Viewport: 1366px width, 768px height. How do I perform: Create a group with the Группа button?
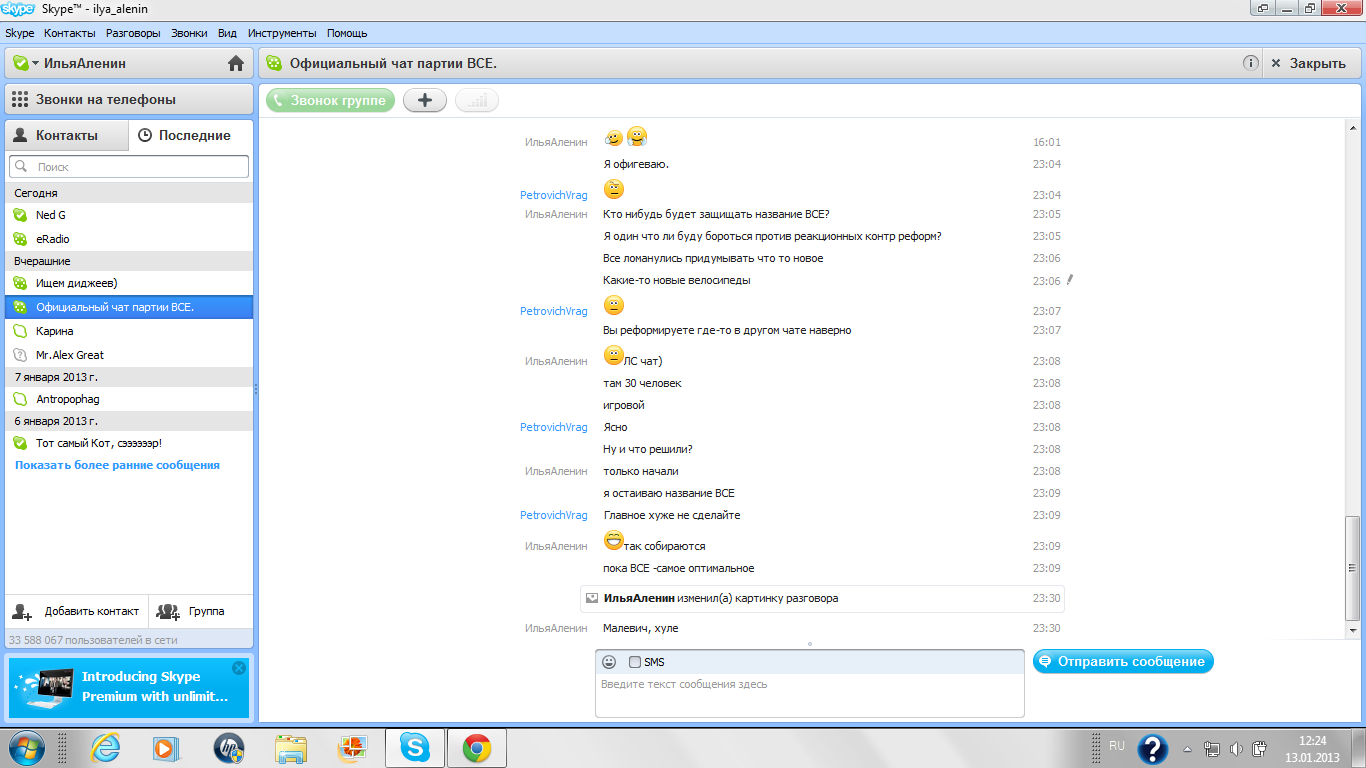(201, 611)
